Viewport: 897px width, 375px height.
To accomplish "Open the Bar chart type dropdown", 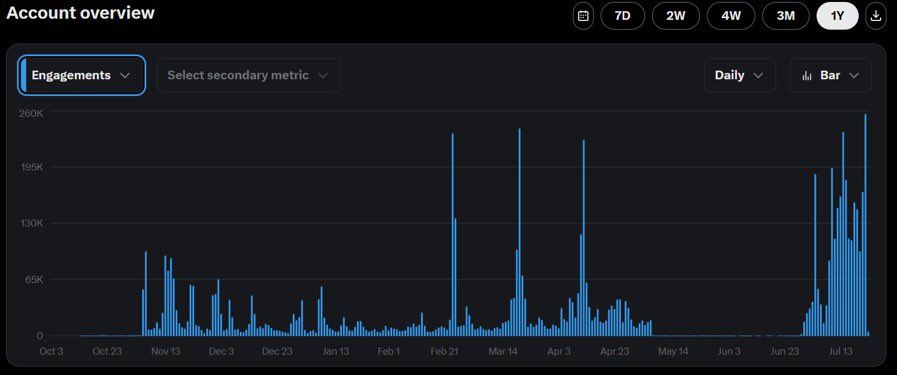I will coord(831,75).
